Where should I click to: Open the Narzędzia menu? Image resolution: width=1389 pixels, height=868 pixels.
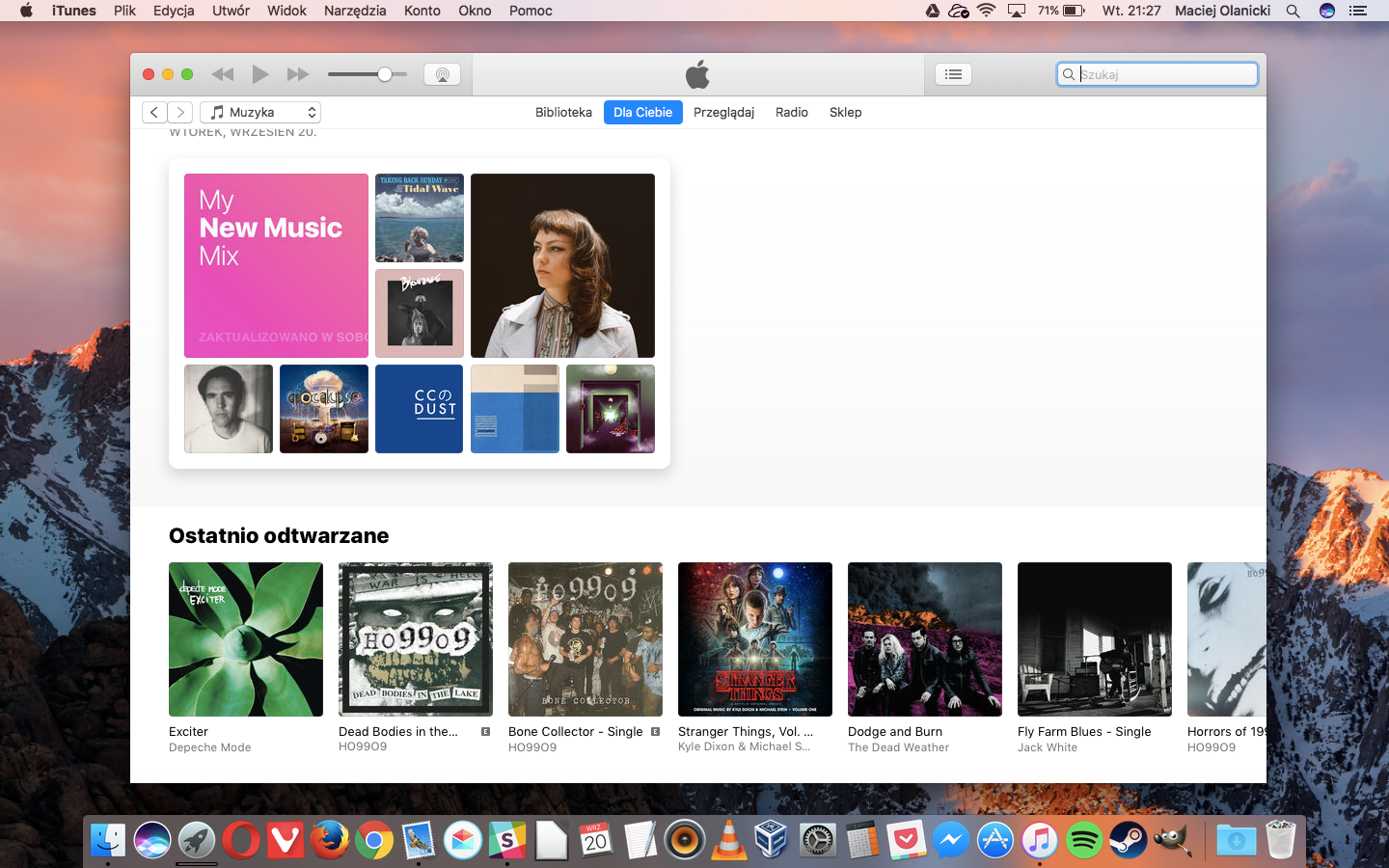click(355, 11)
